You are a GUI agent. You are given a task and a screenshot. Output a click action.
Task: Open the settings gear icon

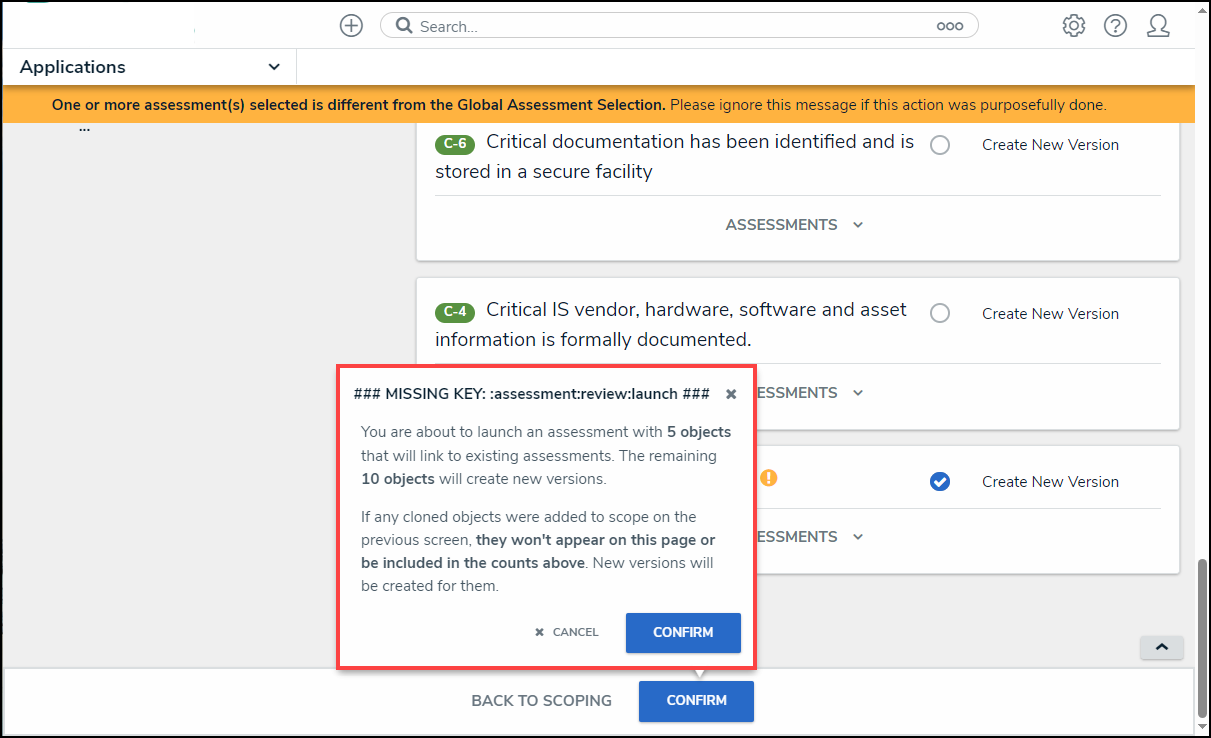(1074, 26)
